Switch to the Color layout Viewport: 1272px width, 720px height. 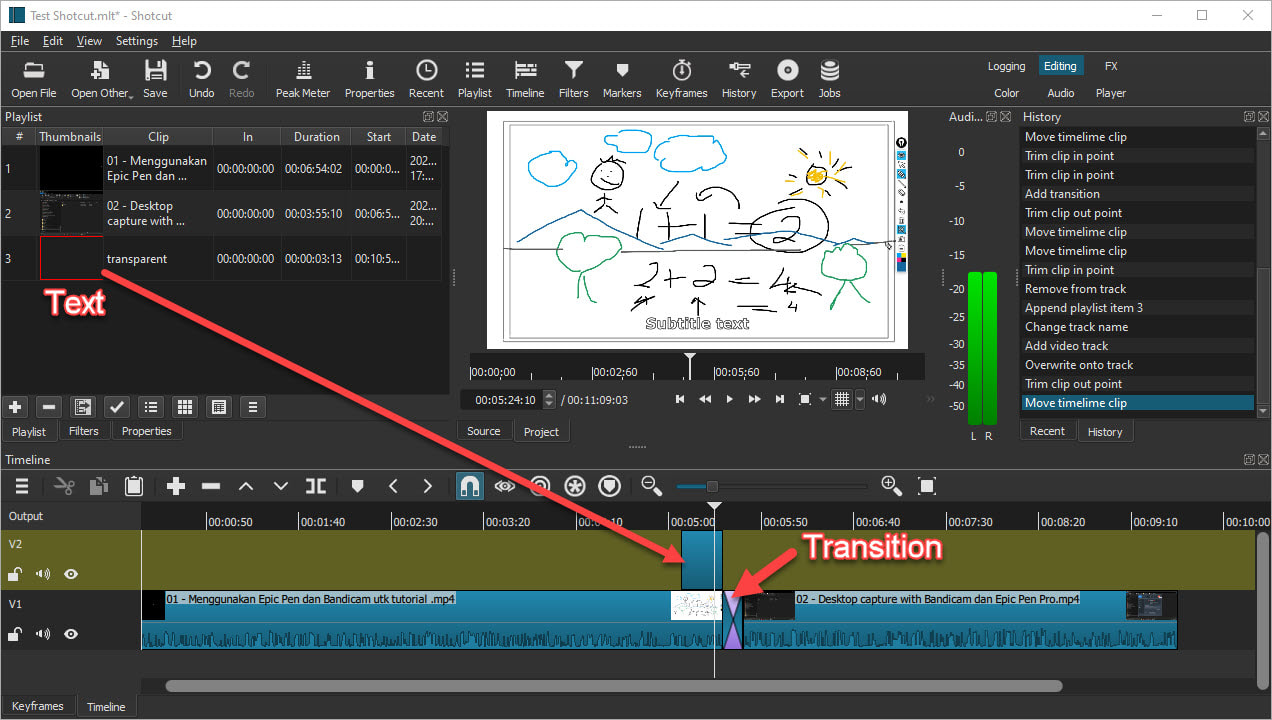click(x=1007, y=93)
